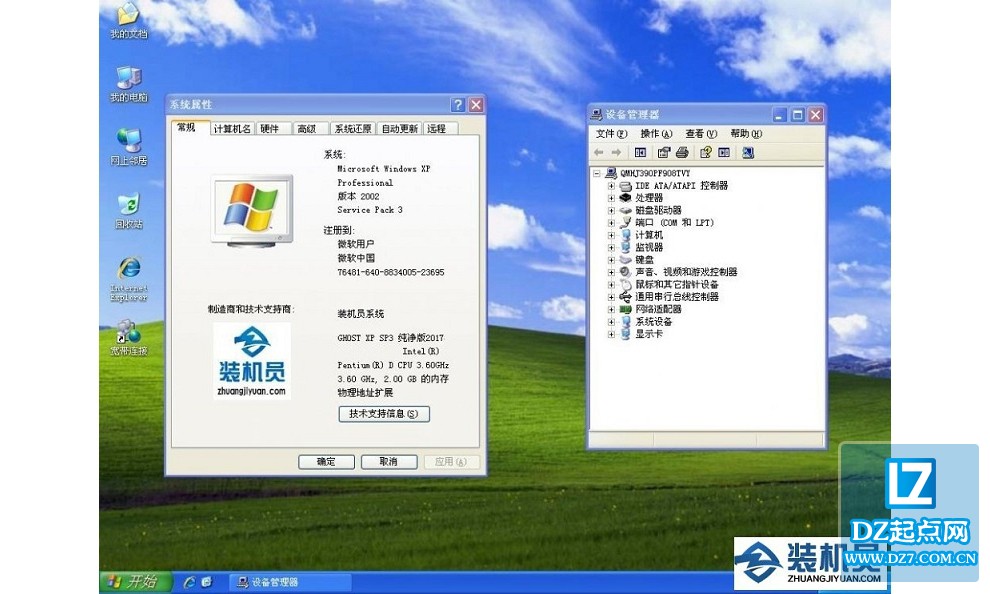Viewport: 990px width, 594px height.
Task: Select the 端口 (COM 和 LPT) port icon
Action: click(626, 222)
